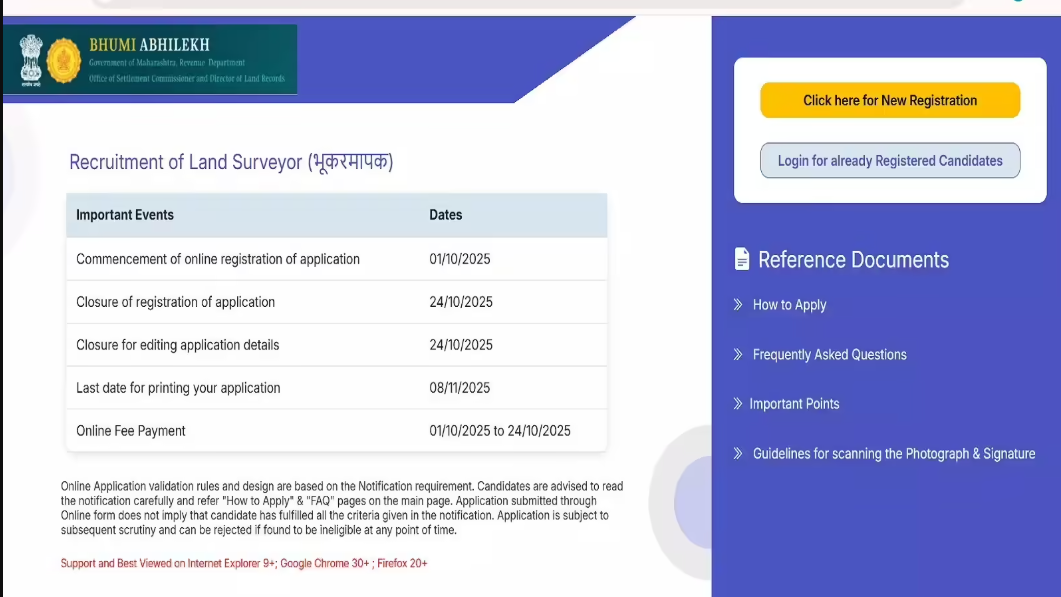Image resolution: width=1061 pixels, height=597 pixels.
Task: Click the Recruitment of Land Surveyor heading
Action: (x=230, y=162)
